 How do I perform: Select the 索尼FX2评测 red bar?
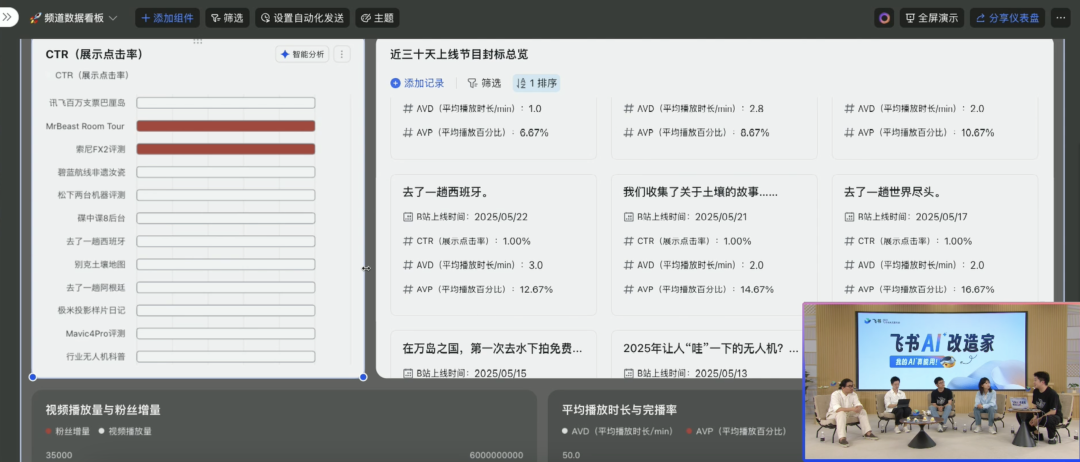226,149
